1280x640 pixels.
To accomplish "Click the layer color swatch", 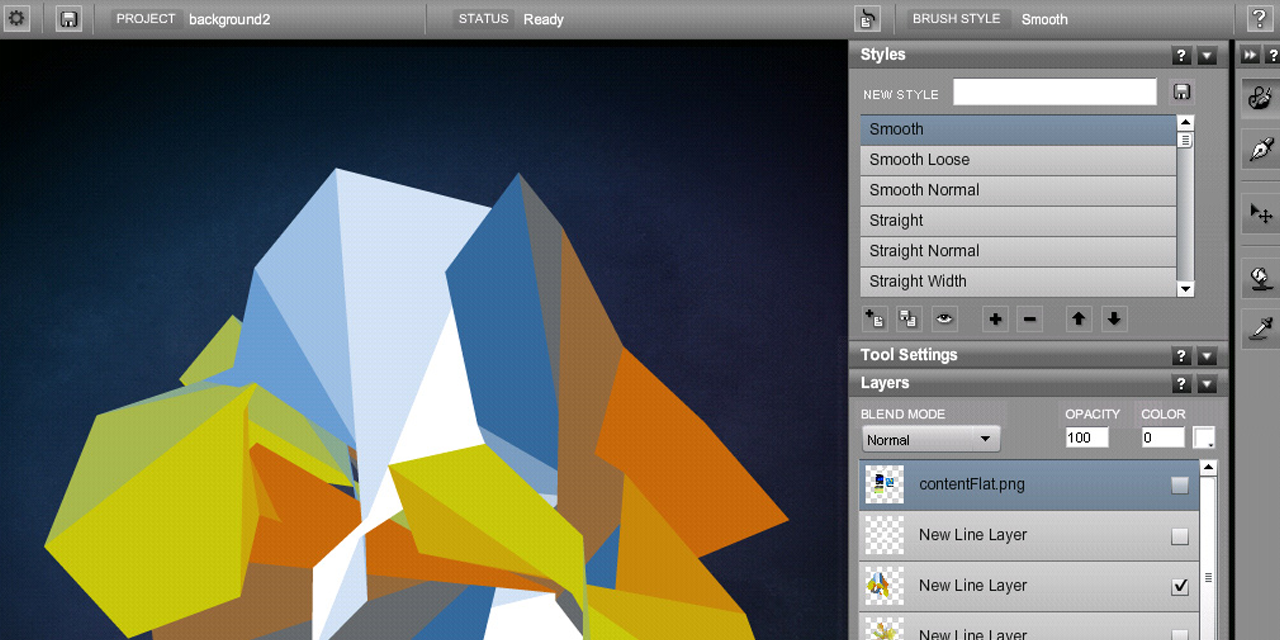I will (1204, 438).
